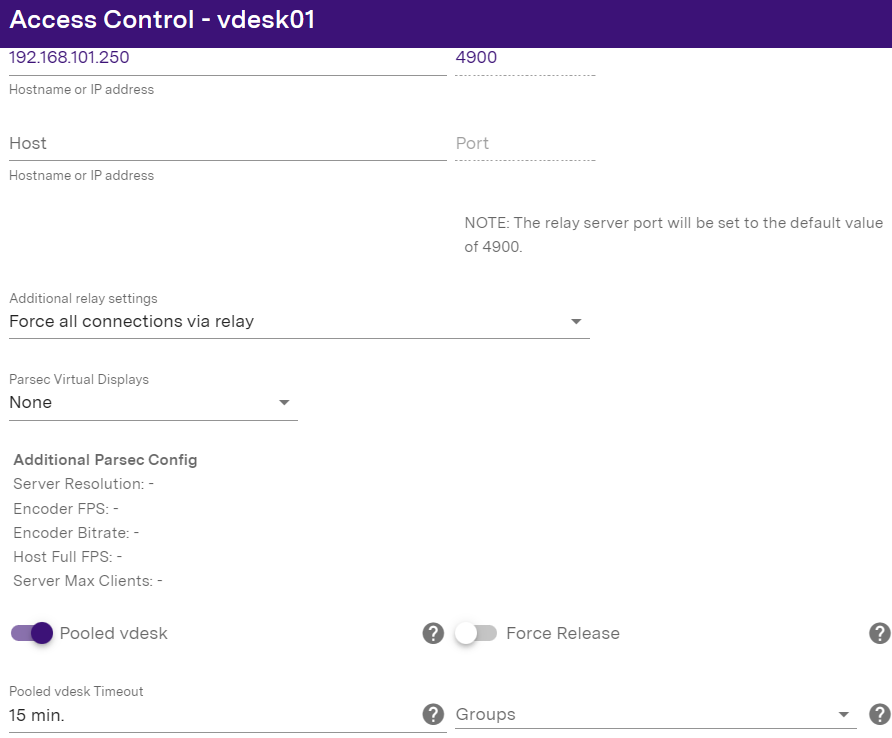The height and width of the screenshot is (738, 892).
Task: Select the empty Port input field
Action: 525,144
